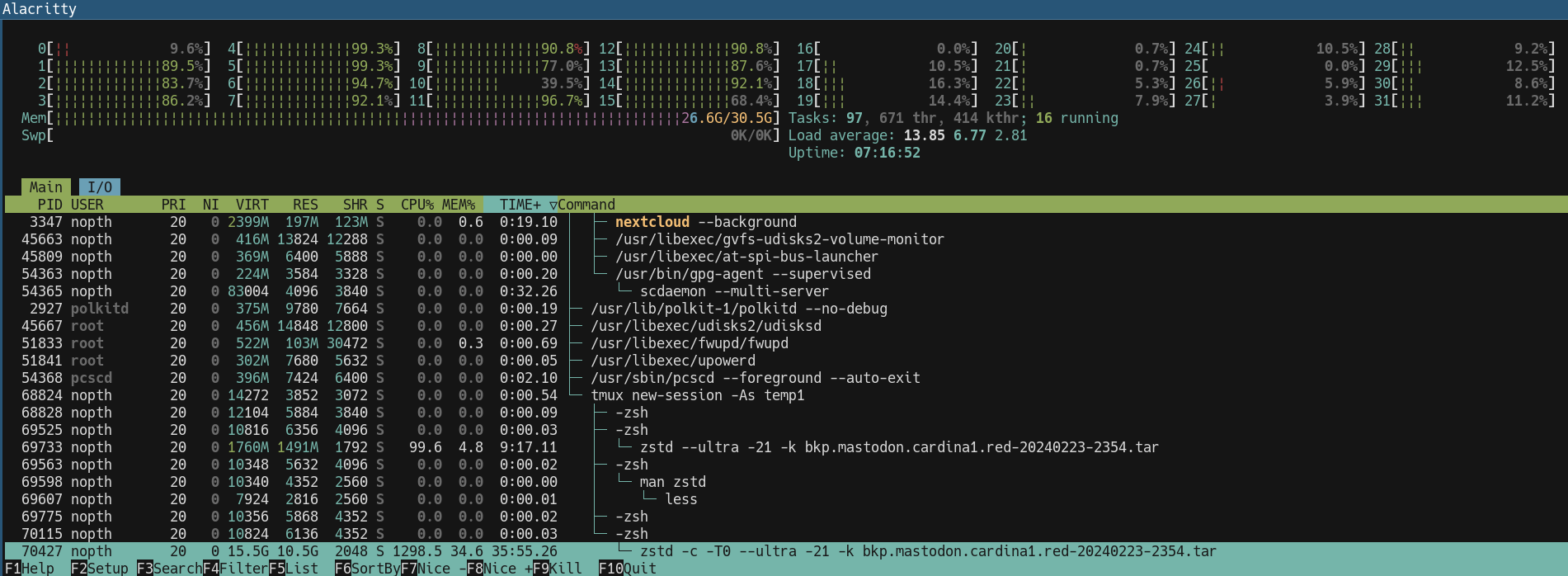Exit htop with F10 Quit
The width and height of the screenshot is (1568, 576).
pyautogui.click(x=628, y=568)
